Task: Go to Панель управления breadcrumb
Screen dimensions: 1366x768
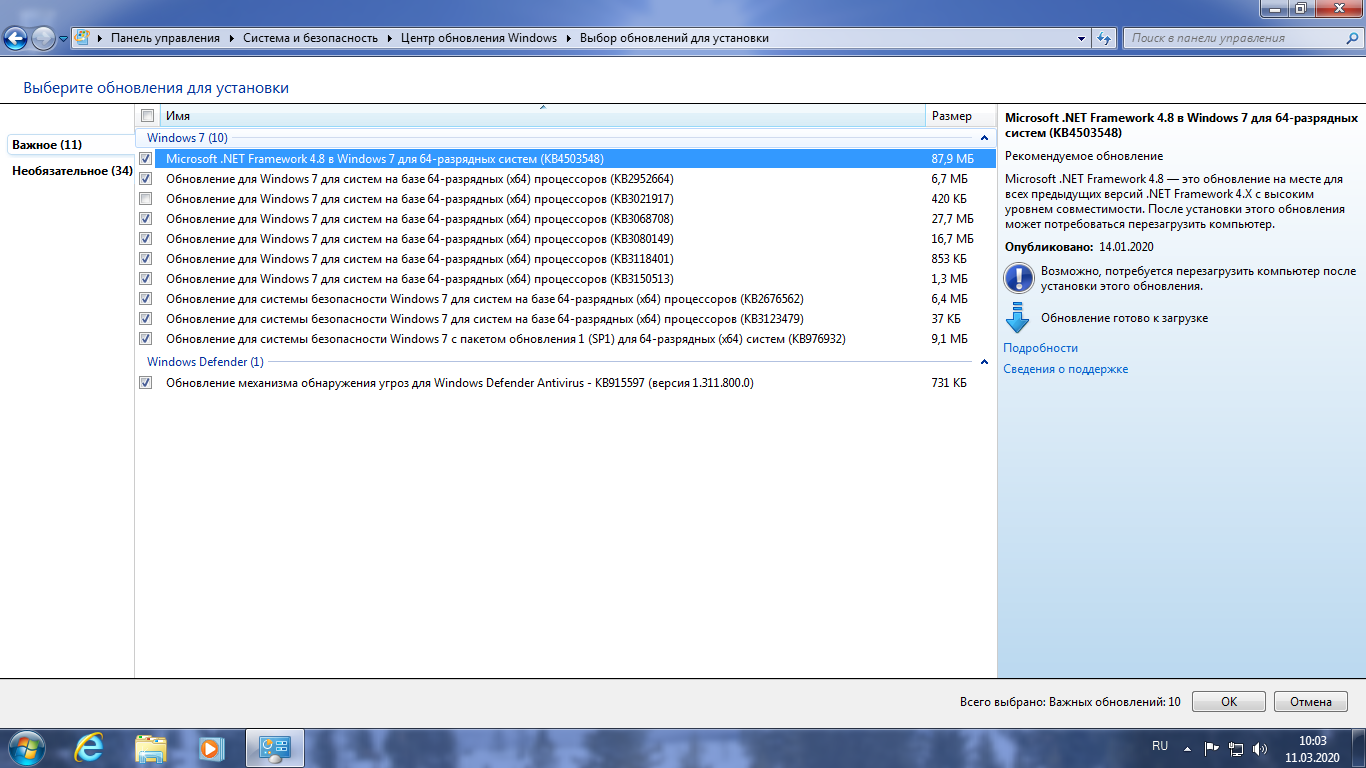Action: click(165, 38)
